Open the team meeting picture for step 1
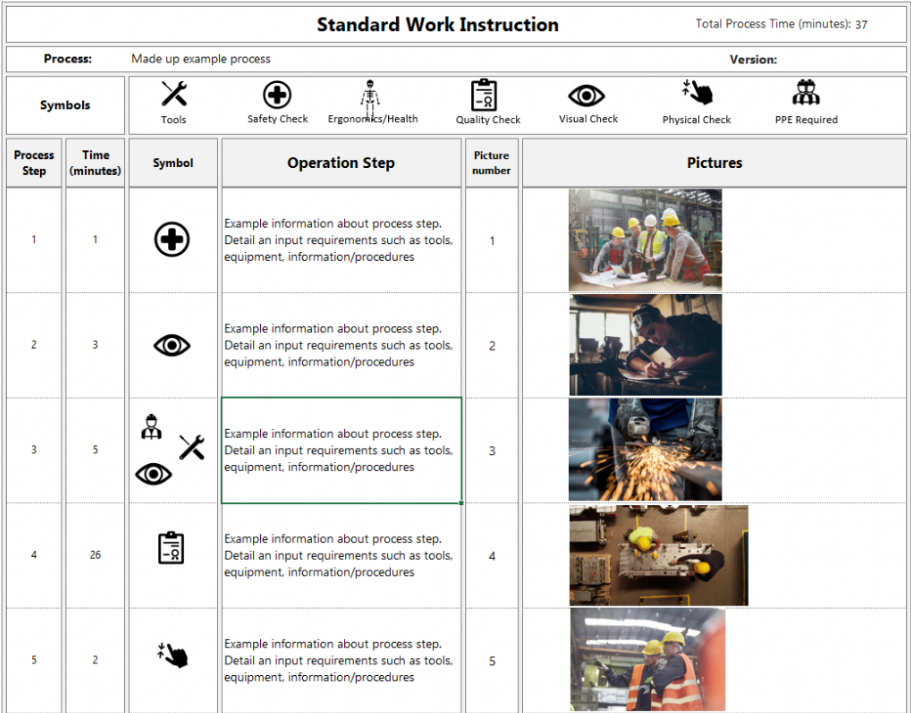Image resolution: width=911 pixels, height=713 pixels. point(645,240)
